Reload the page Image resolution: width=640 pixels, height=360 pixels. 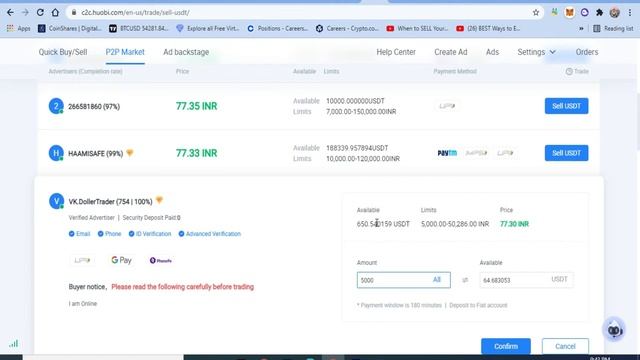[40, 13]
